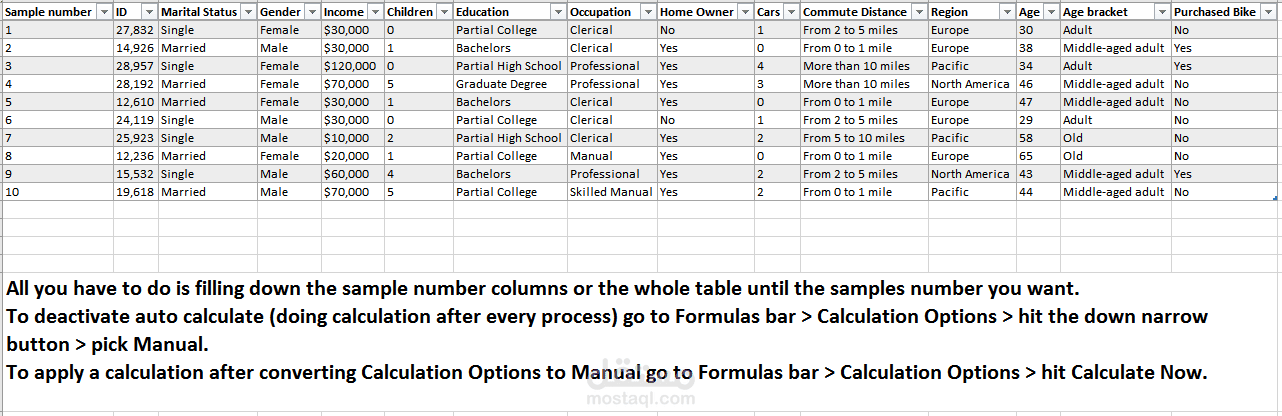Select the $120,000 income cell
Image resolution: width=1282 pixels, height=416 pixels.
pyautogui.click(x=350, y=66)
